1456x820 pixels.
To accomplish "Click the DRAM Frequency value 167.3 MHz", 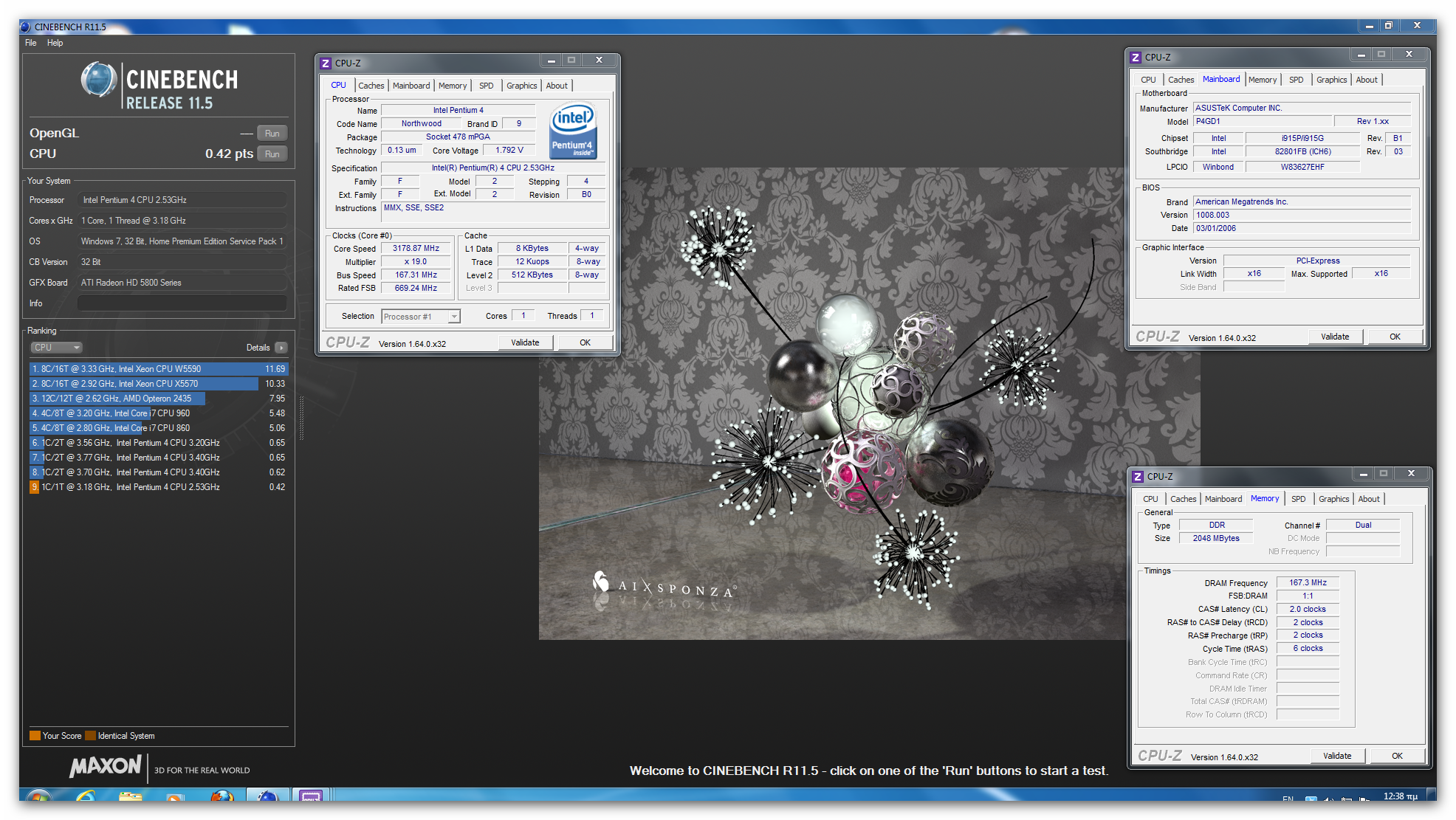I will click(1308, 582).
